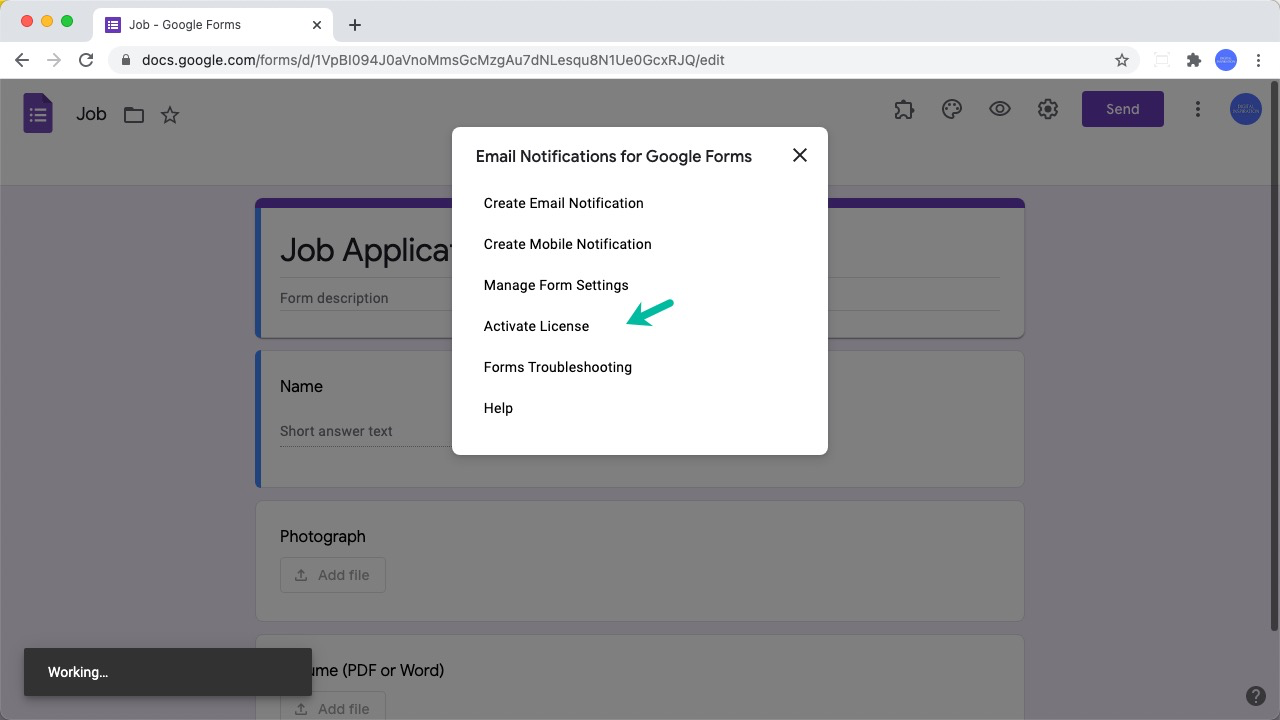The image size is (1280, 720).
Task: Select Create Mobile Notification
Action: tap(568, 244)
